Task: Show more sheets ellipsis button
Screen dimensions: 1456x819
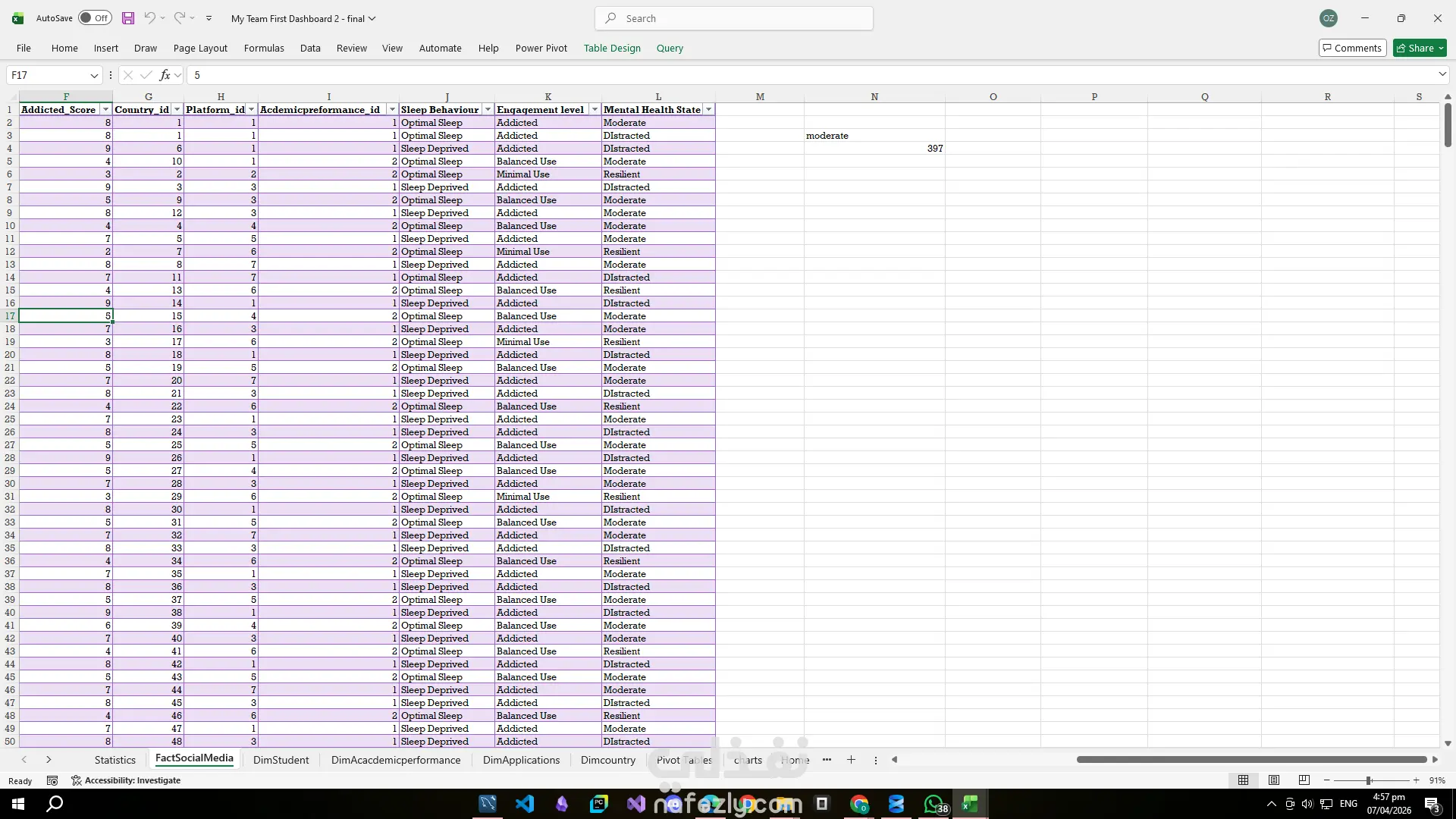Action: tap(827, 760)
